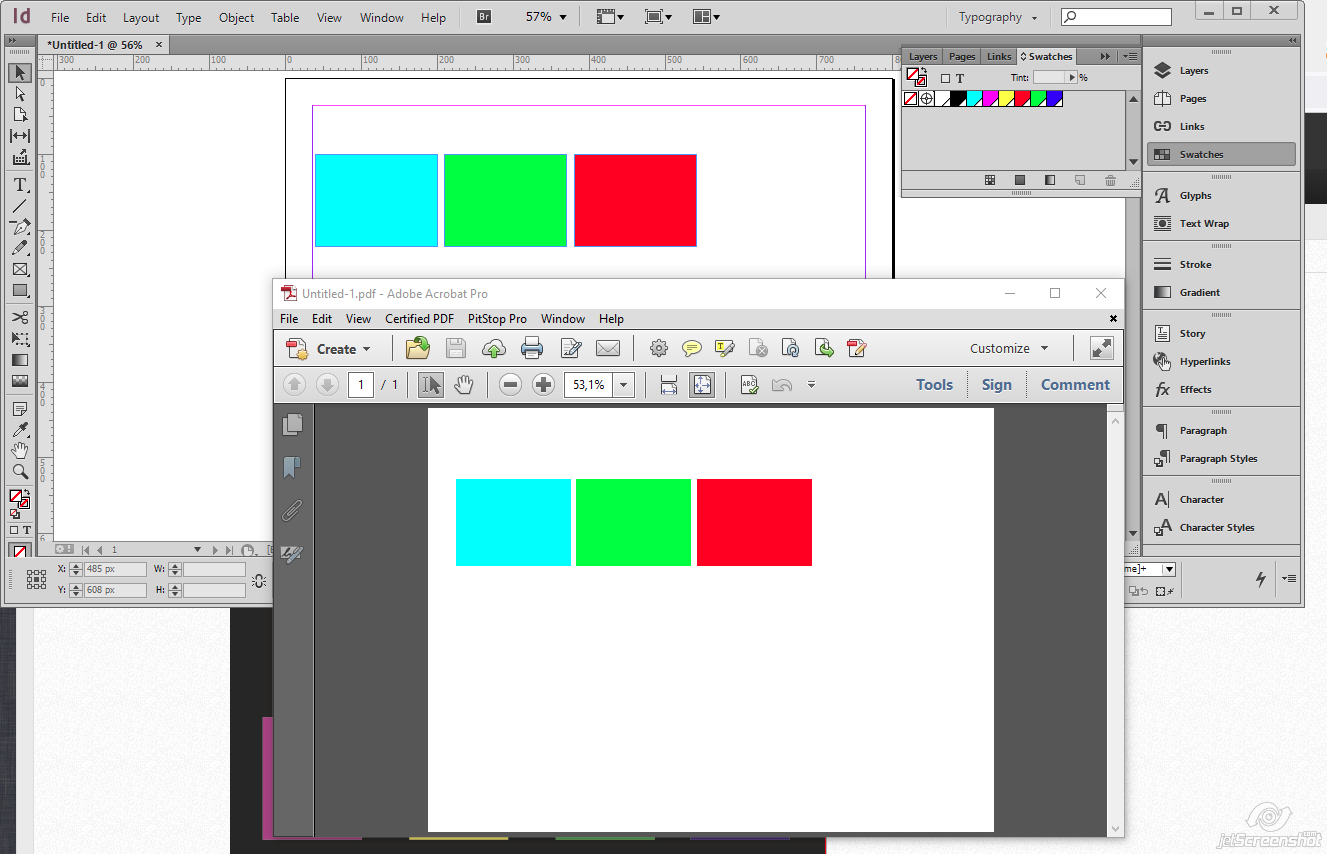Image resolution: width=1327 pixels, height=854 pixels.
Task: Choose the Line tool in InDesign
Action: coord(20,206)
